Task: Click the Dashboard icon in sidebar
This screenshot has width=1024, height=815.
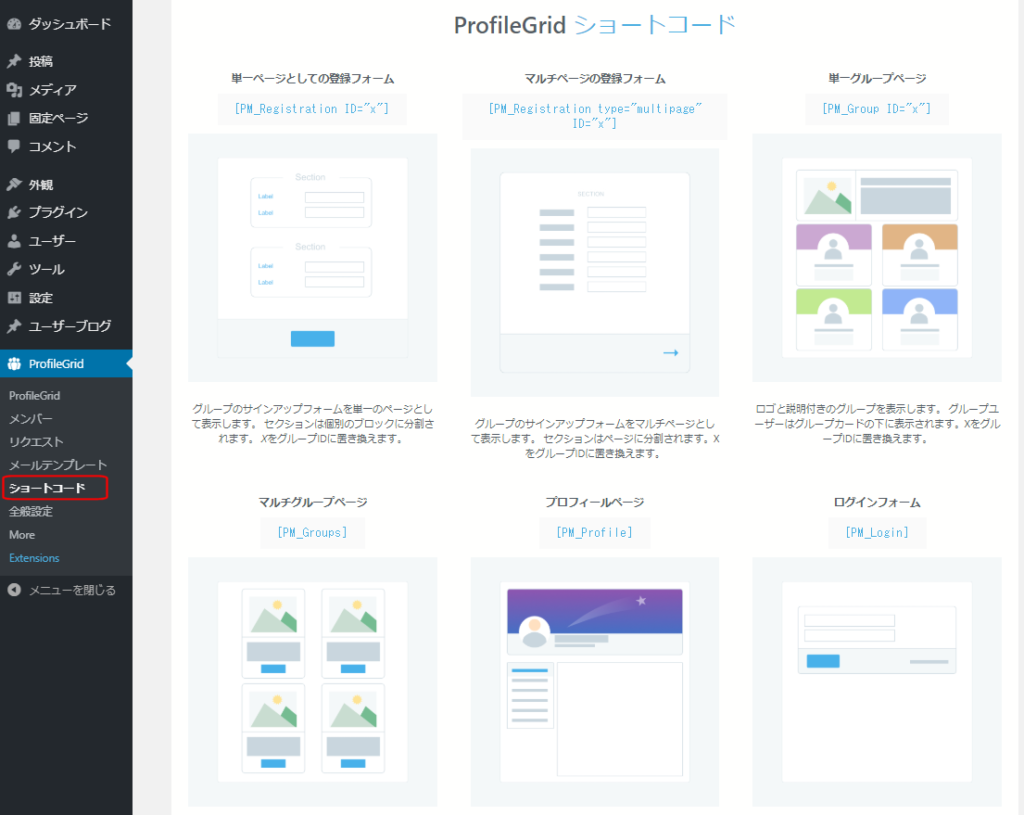Action: 14,23
